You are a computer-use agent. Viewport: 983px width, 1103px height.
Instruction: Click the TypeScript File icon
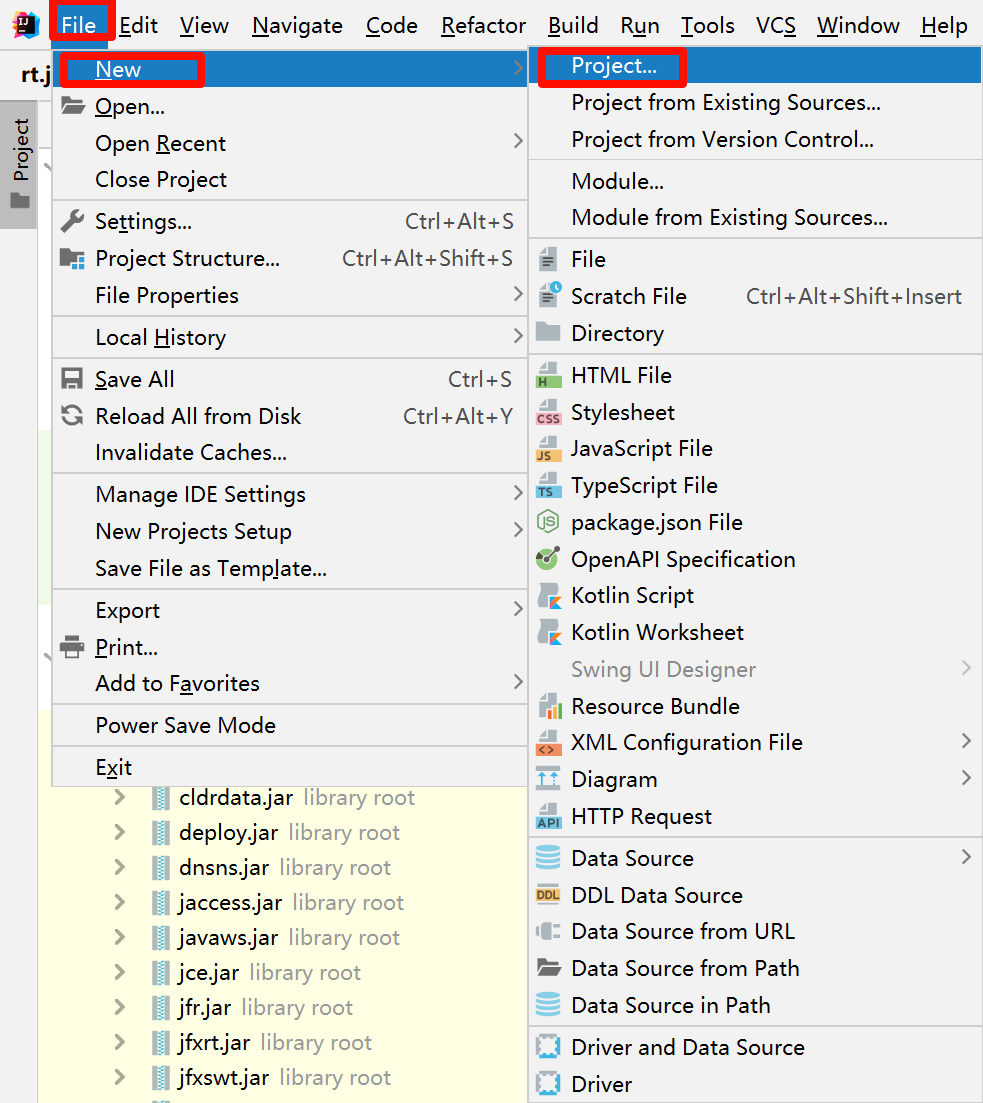click(548, 486)
